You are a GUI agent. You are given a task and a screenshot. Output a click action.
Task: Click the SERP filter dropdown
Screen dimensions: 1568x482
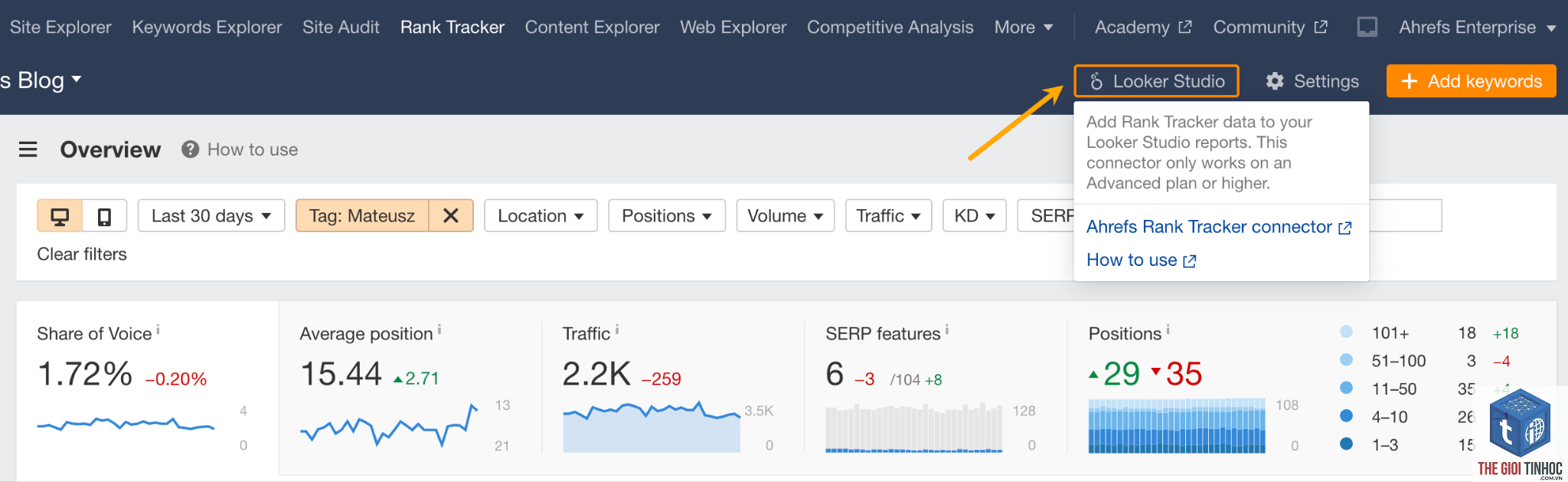pyautogui.click(x=1046, y=216)
